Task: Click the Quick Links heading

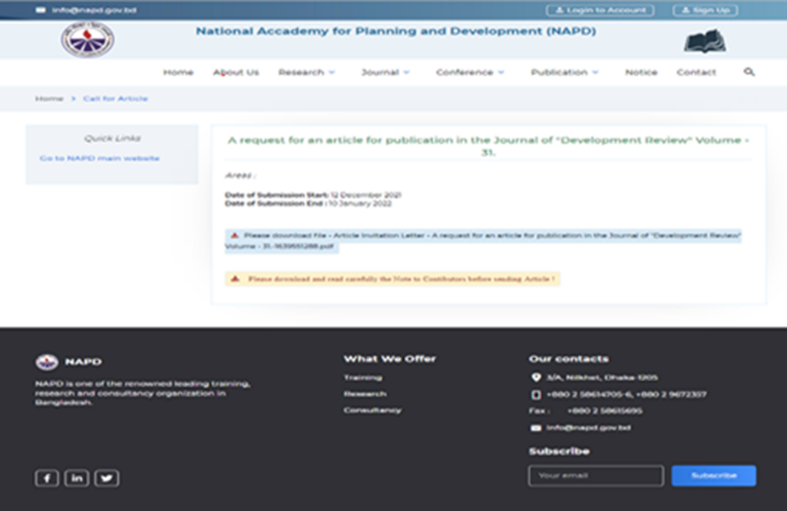Action: click(112, 138)
